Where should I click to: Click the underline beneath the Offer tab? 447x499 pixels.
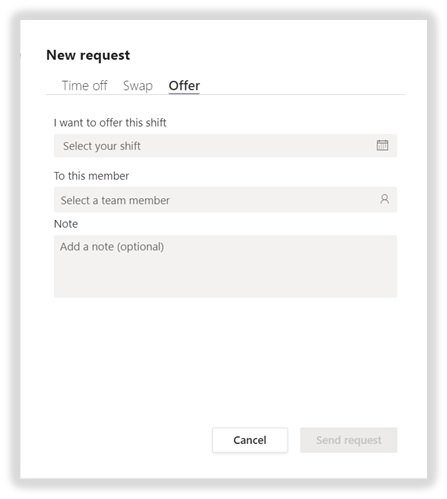(x=184, y=94)
